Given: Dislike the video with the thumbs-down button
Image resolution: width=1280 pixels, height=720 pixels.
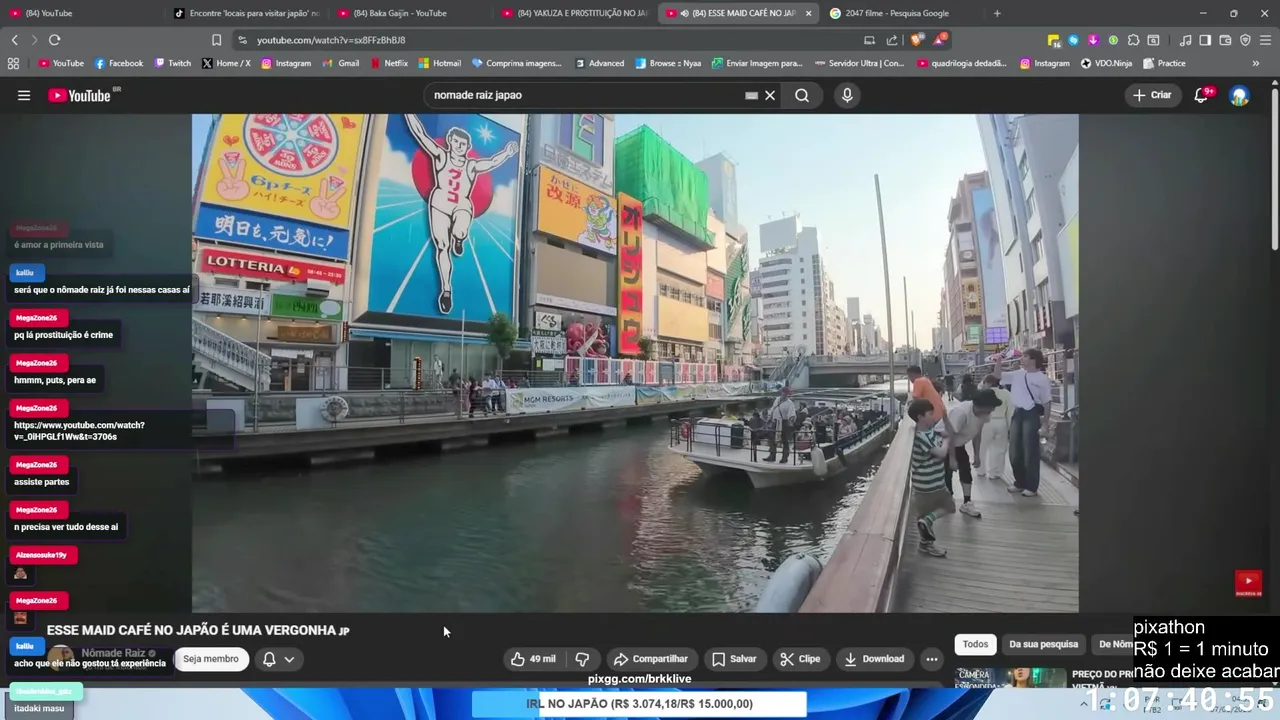Looking at the screenshot, I should click(582, 659).
